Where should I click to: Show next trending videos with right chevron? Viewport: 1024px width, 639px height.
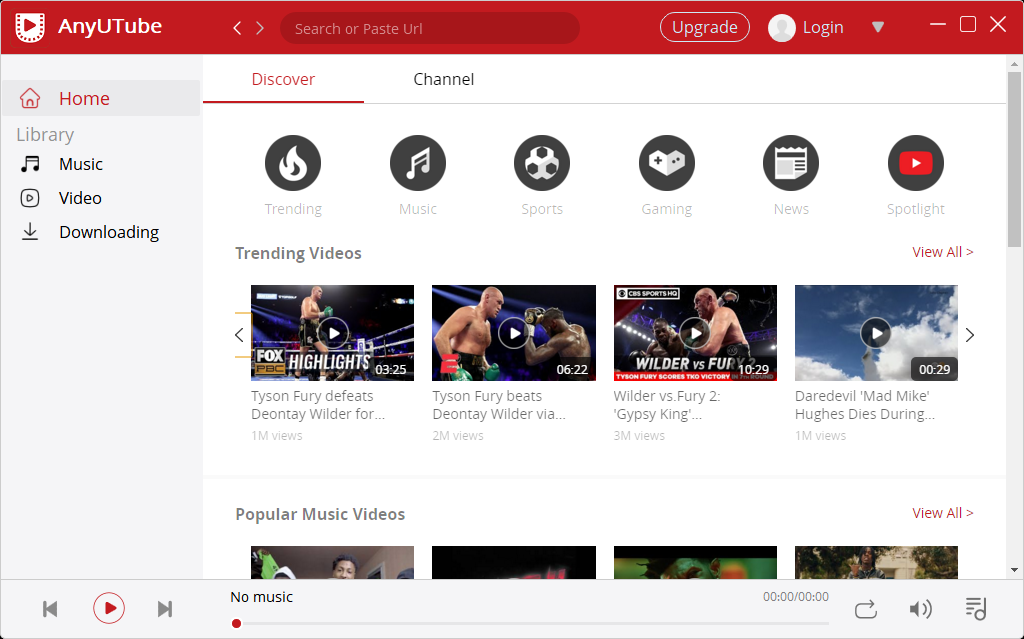point(970,335)
